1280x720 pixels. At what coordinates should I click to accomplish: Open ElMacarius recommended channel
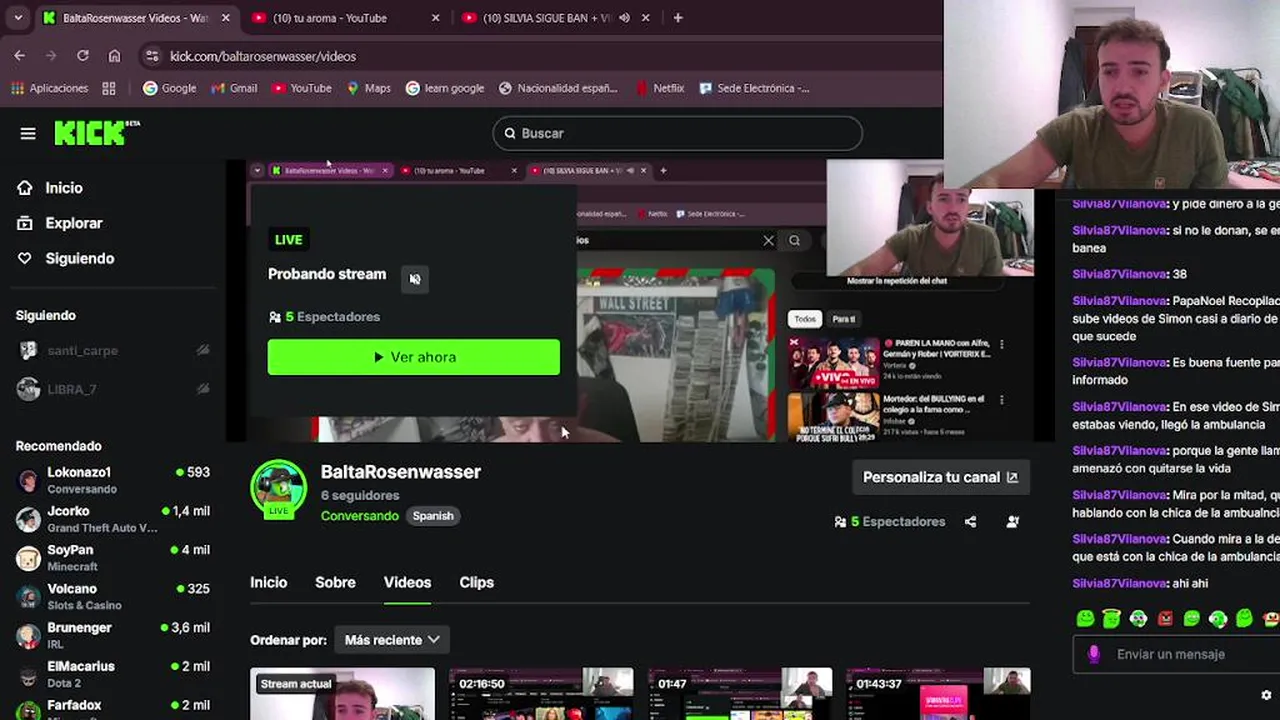point(113,674)
